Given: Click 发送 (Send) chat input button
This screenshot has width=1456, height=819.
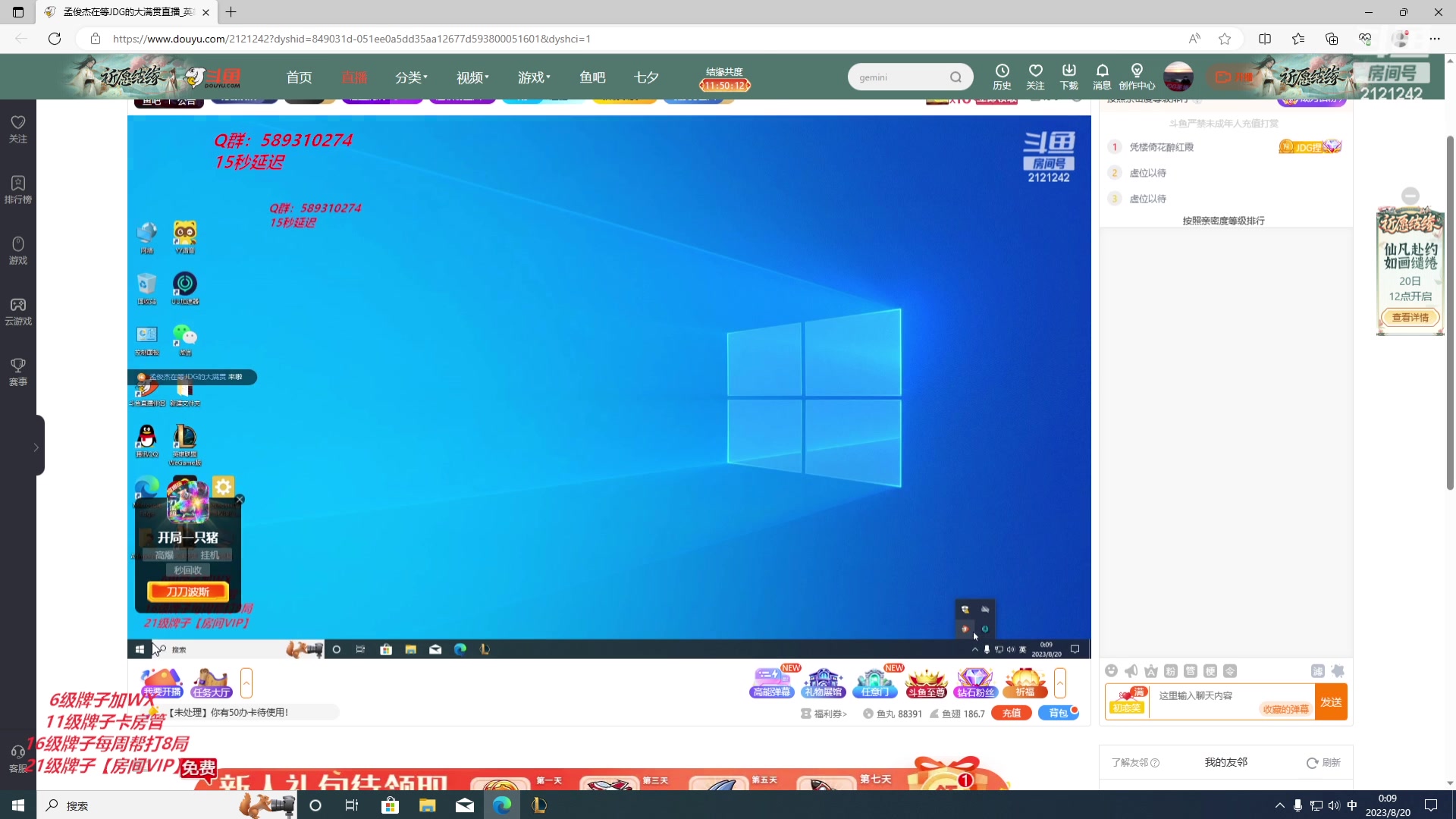Looking at the screenshot, I should (1333, 702).
